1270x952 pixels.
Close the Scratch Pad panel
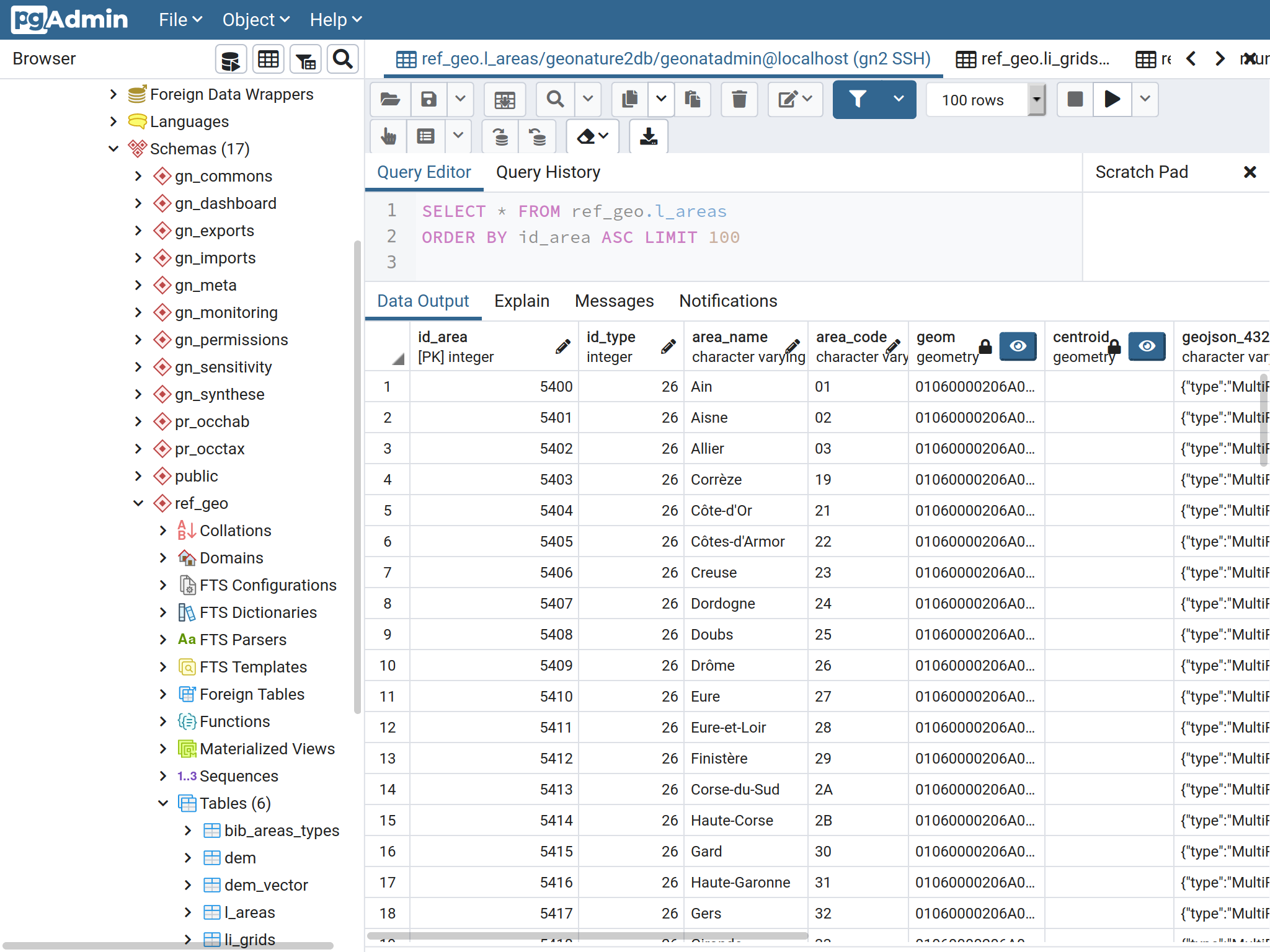(x=1250, y=172)
